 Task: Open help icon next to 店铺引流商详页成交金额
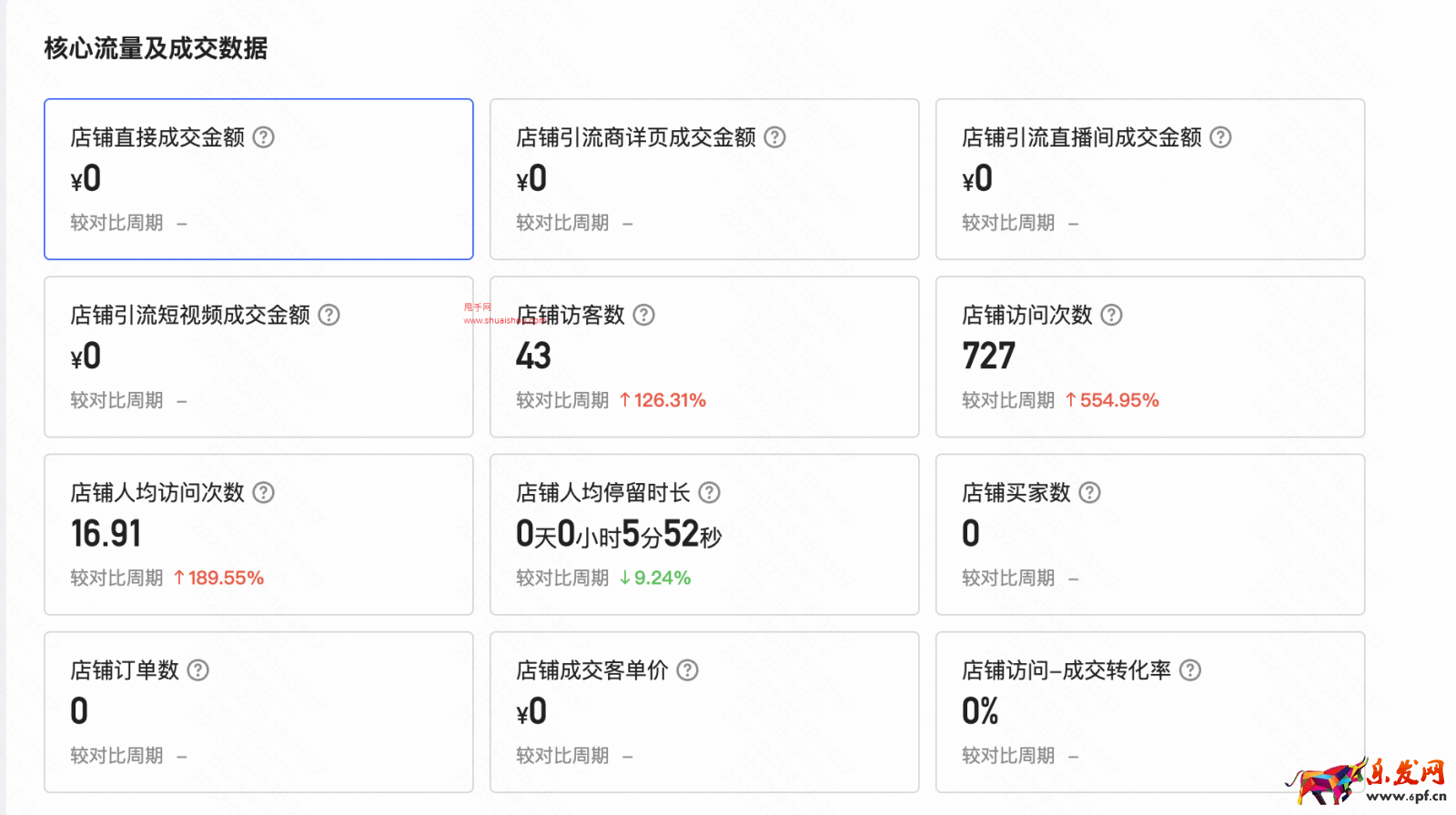[x=774, y=137]
